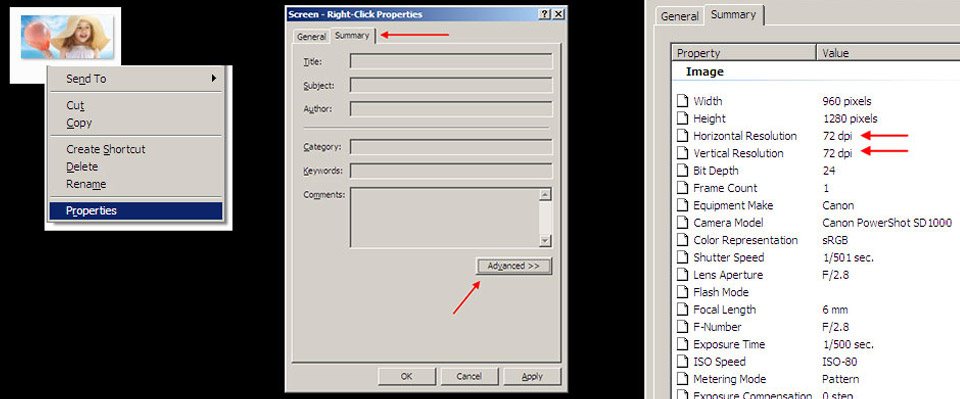
Task: Click the girl with balloon thumbnail
Action: point(67,37)
